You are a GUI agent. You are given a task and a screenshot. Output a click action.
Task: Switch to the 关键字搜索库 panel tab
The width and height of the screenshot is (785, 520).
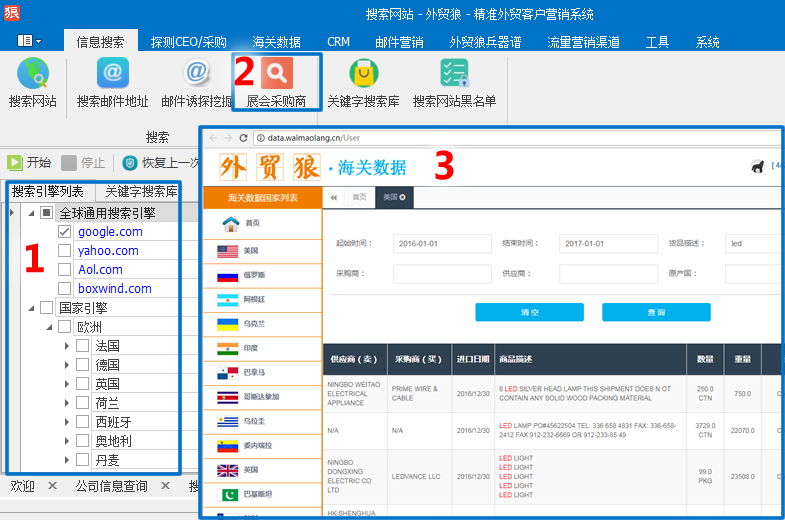click(141, 191)
